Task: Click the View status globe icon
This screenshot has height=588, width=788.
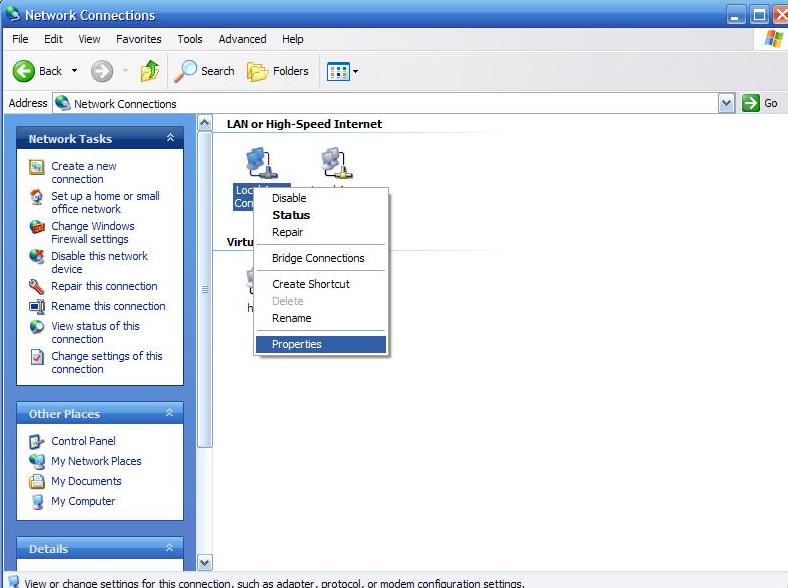Action: (37, 327)
